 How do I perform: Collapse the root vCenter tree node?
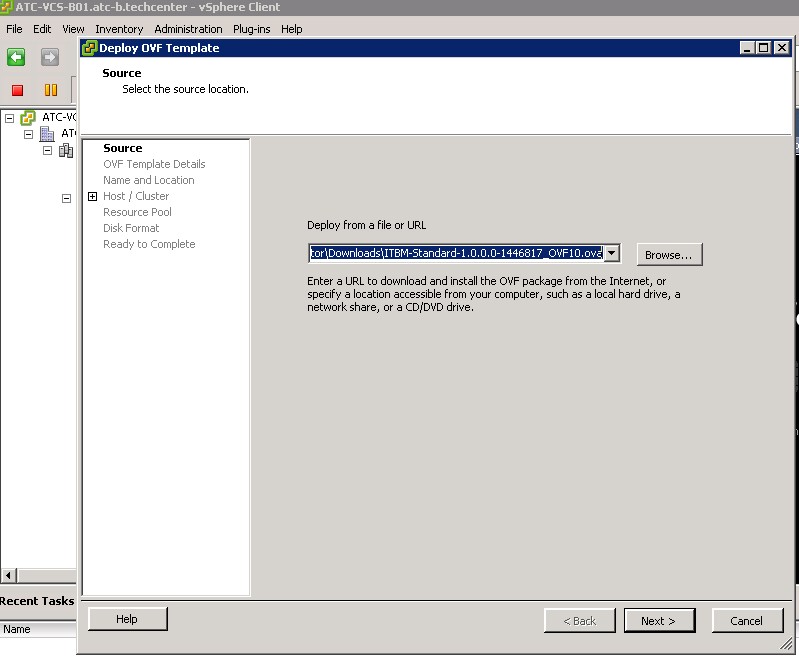click(x=9, y=118)
